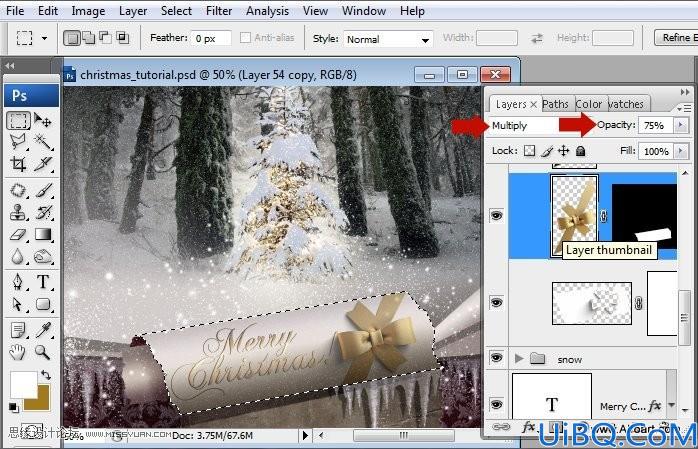Select the black layer mask thumbnail
Image resolution: width=698 pixels, height=449 pixels.
click(645, 217)
